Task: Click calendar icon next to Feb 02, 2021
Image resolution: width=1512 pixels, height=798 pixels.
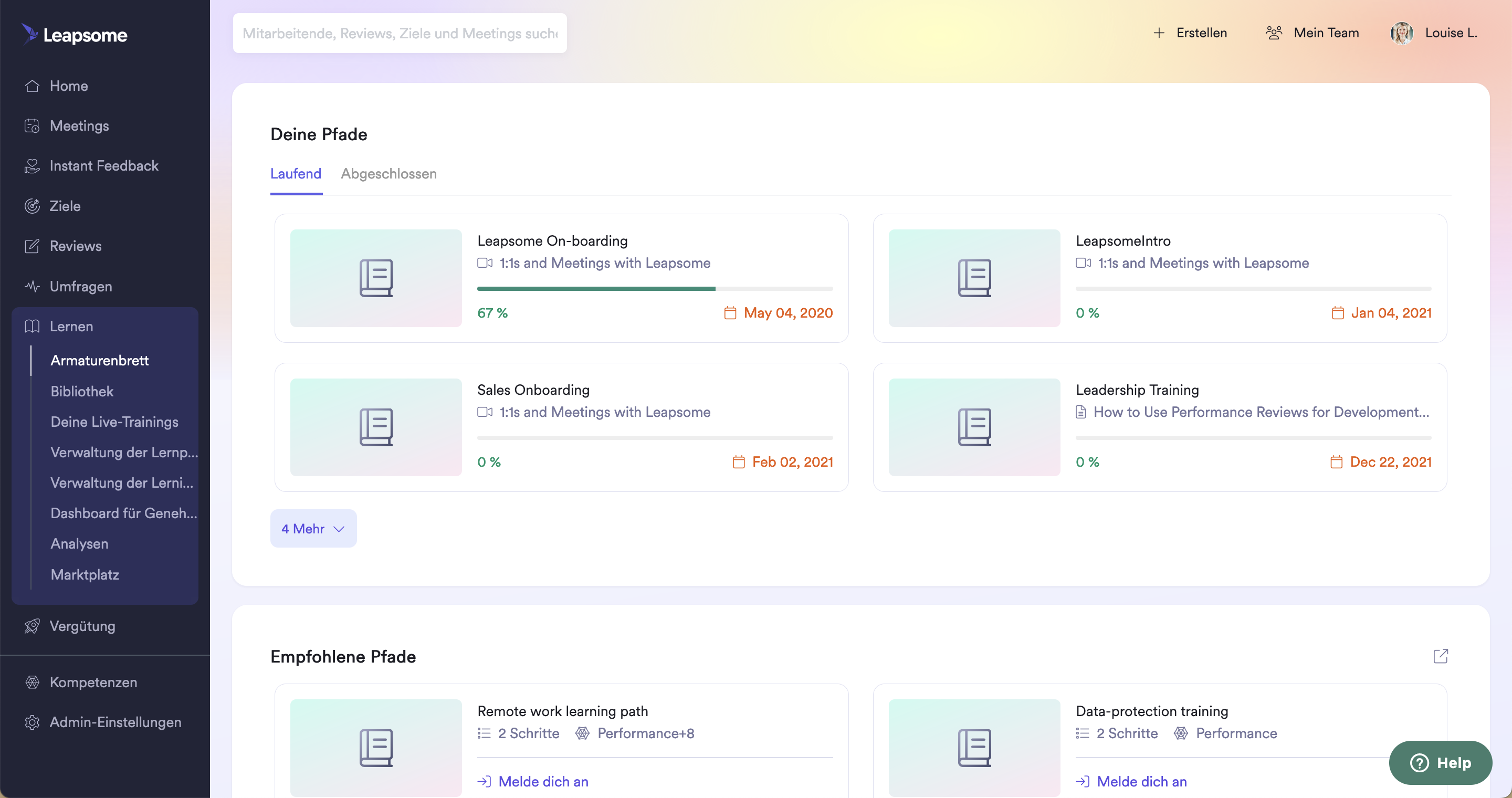Action: click(739, 462)
